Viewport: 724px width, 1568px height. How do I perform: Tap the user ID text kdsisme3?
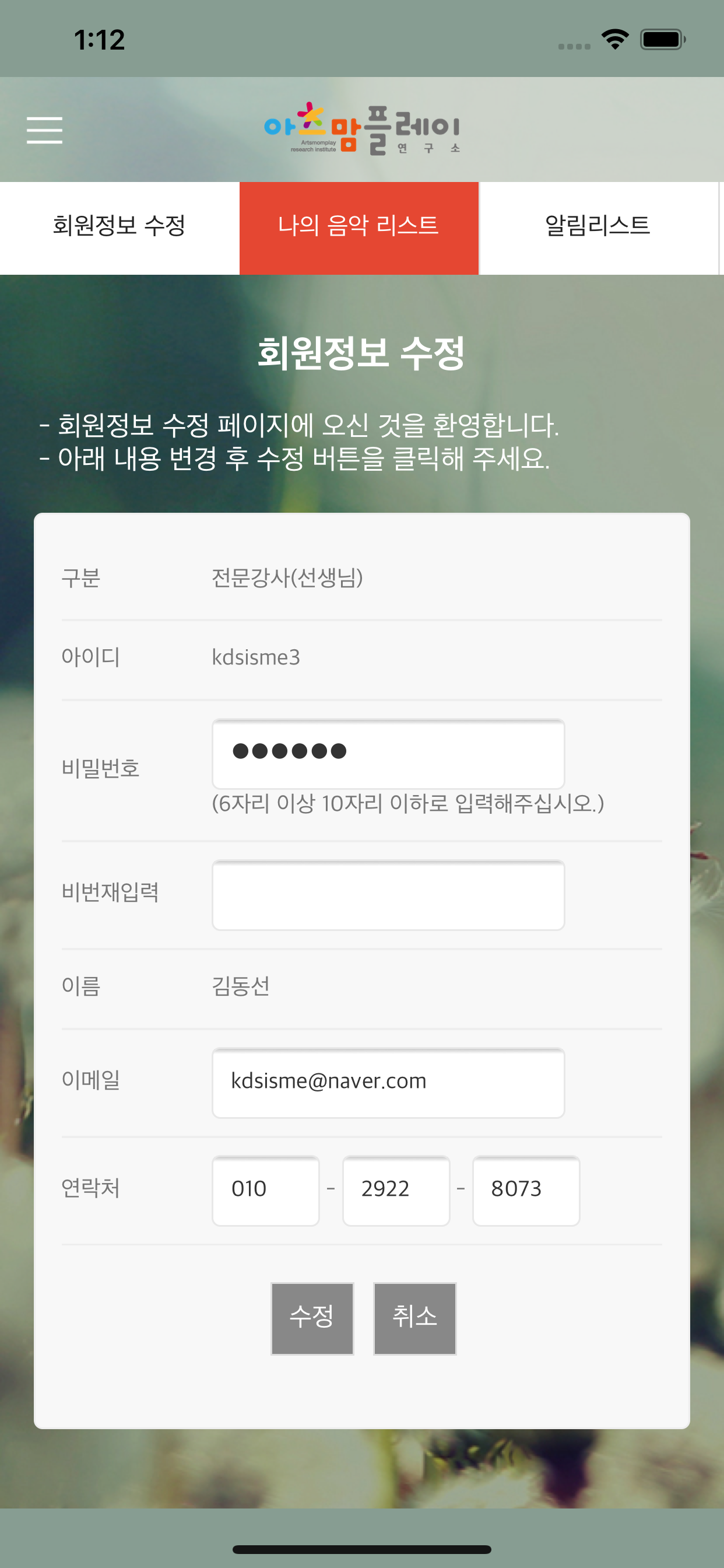point(255,657)
